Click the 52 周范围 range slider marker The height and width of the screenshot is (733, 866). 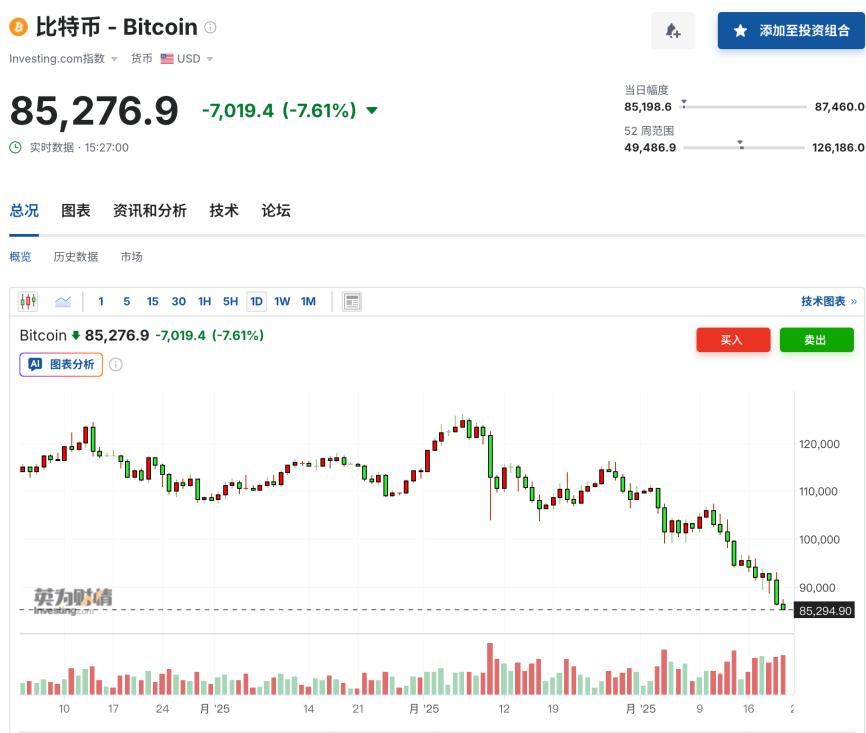click(741, 145)
